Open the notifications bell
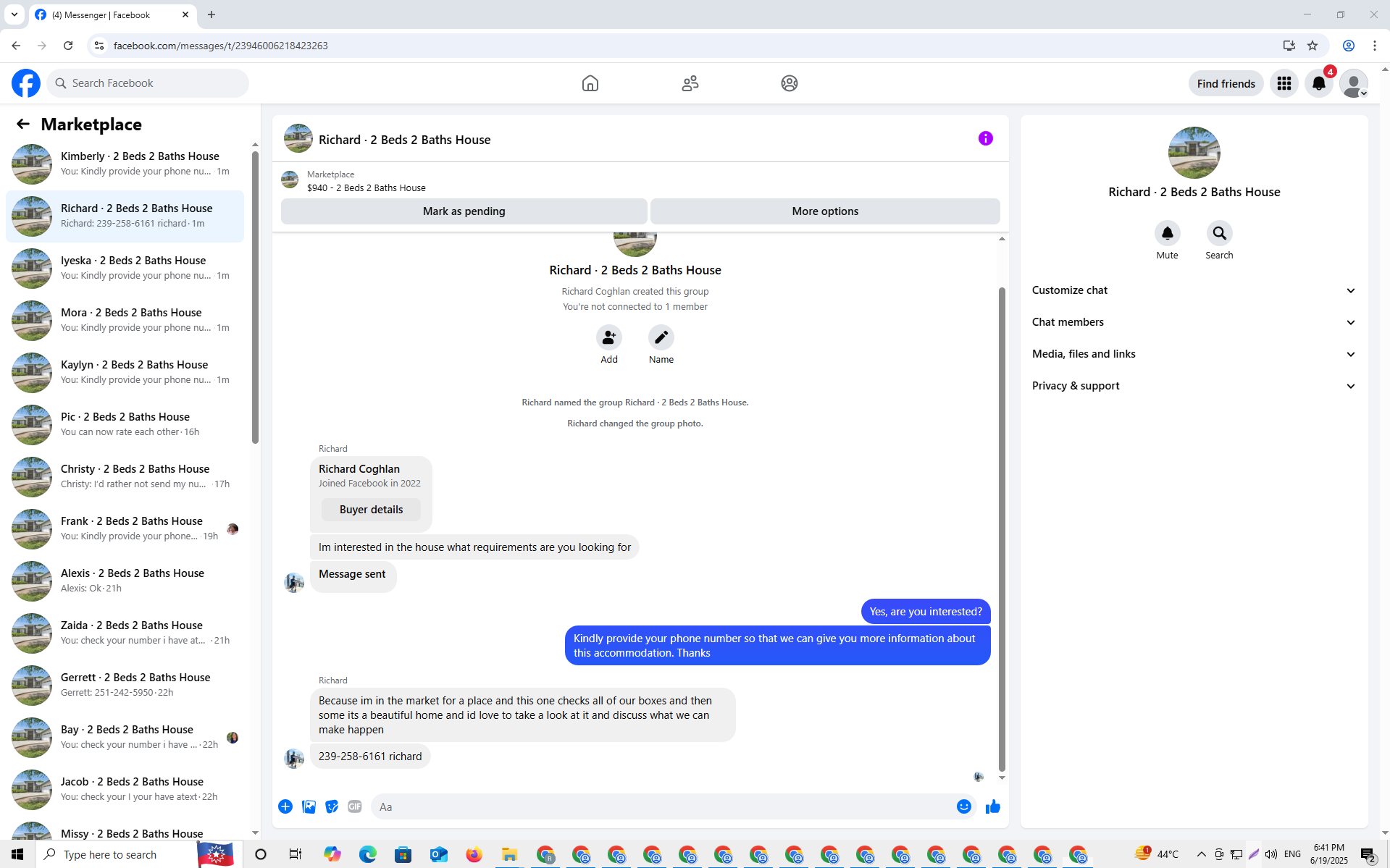Image resolution: width=1390 pixels, height=868 pixels. click(1319, 83)
